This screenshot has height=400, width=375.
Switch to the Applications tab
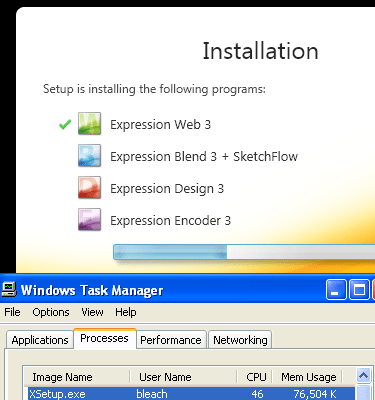click(40, 340)
